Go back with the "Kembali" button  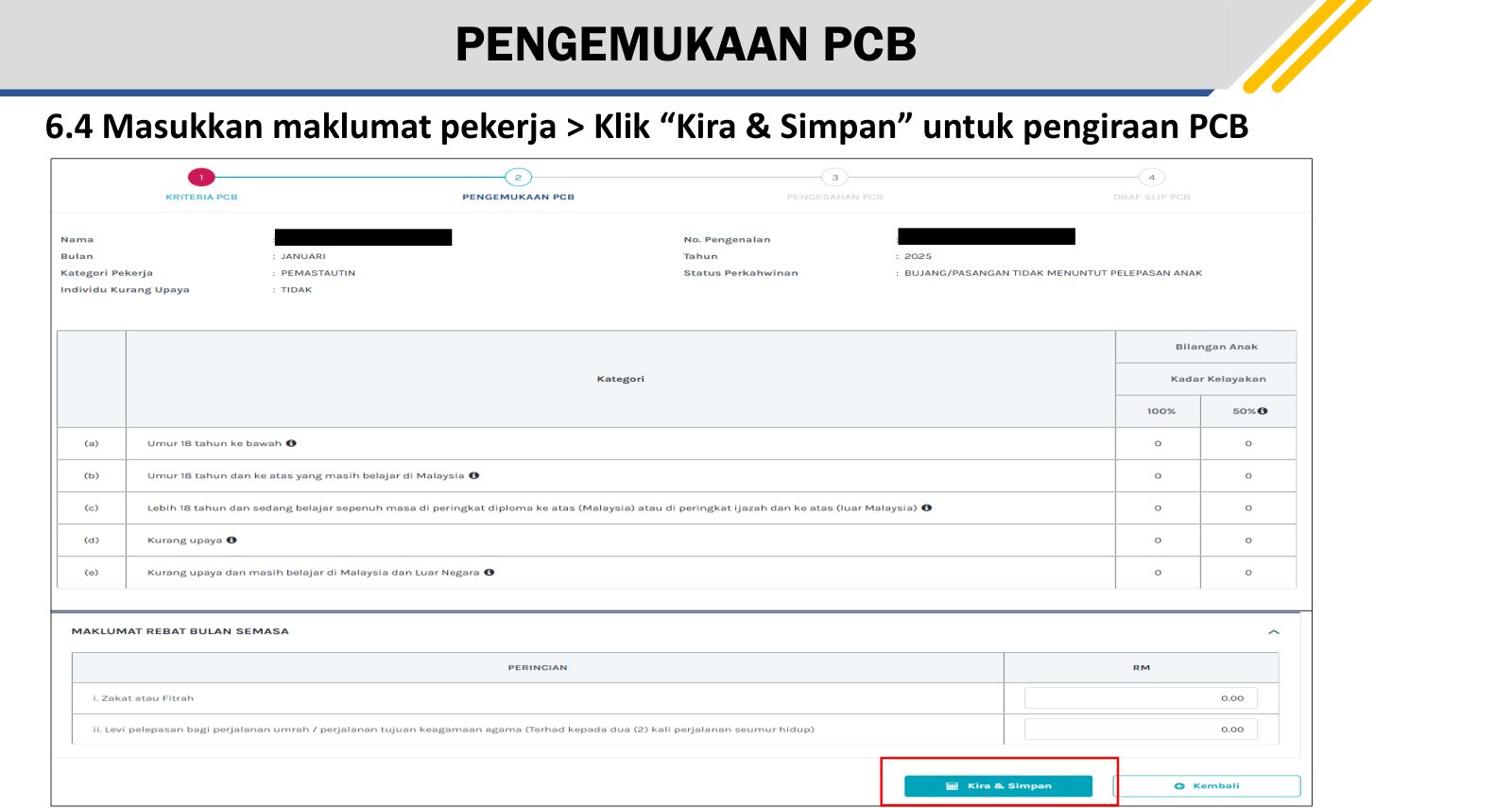click(x=1207, y=786)
